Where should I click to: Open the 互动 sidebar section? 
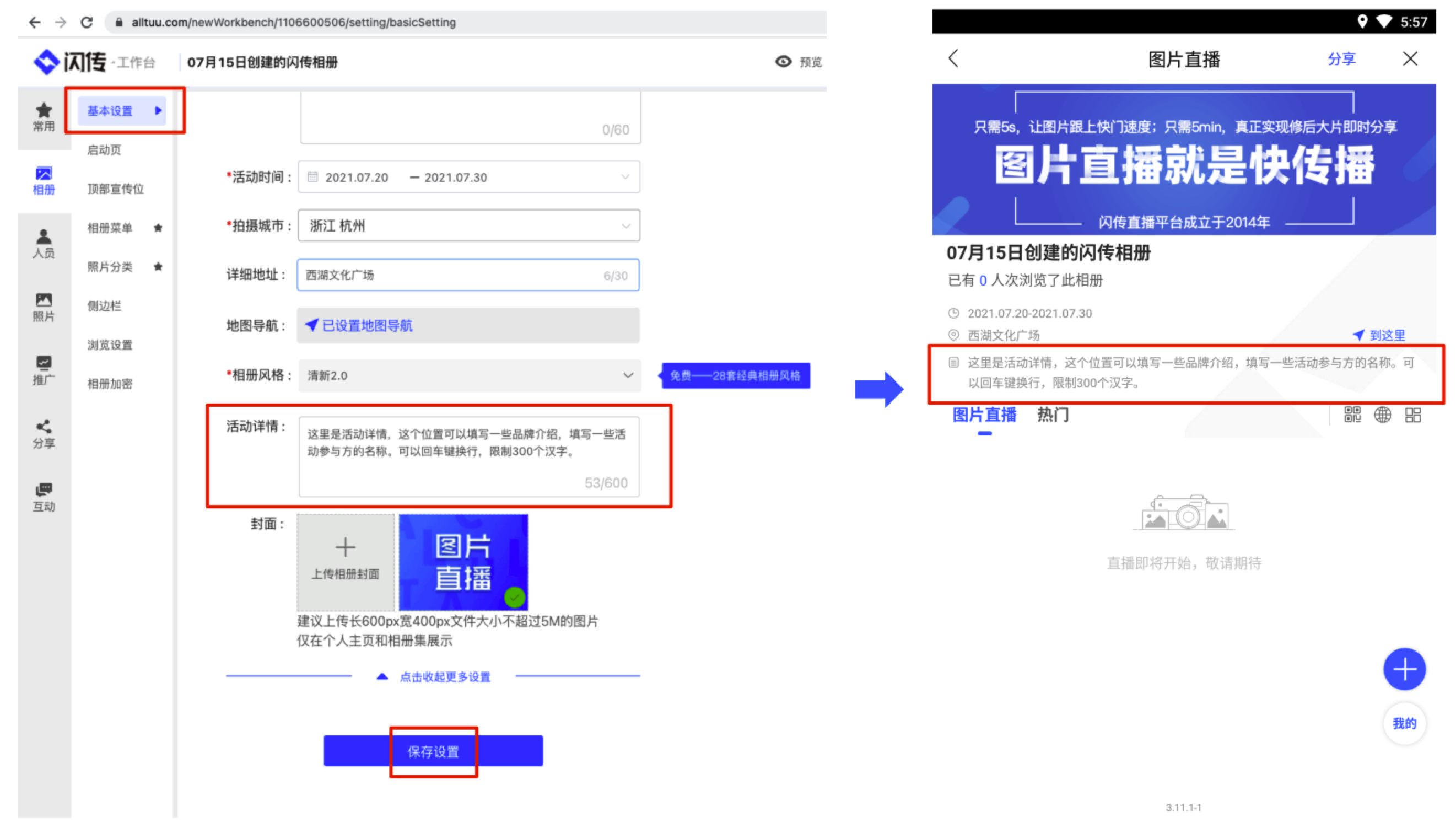44,497
